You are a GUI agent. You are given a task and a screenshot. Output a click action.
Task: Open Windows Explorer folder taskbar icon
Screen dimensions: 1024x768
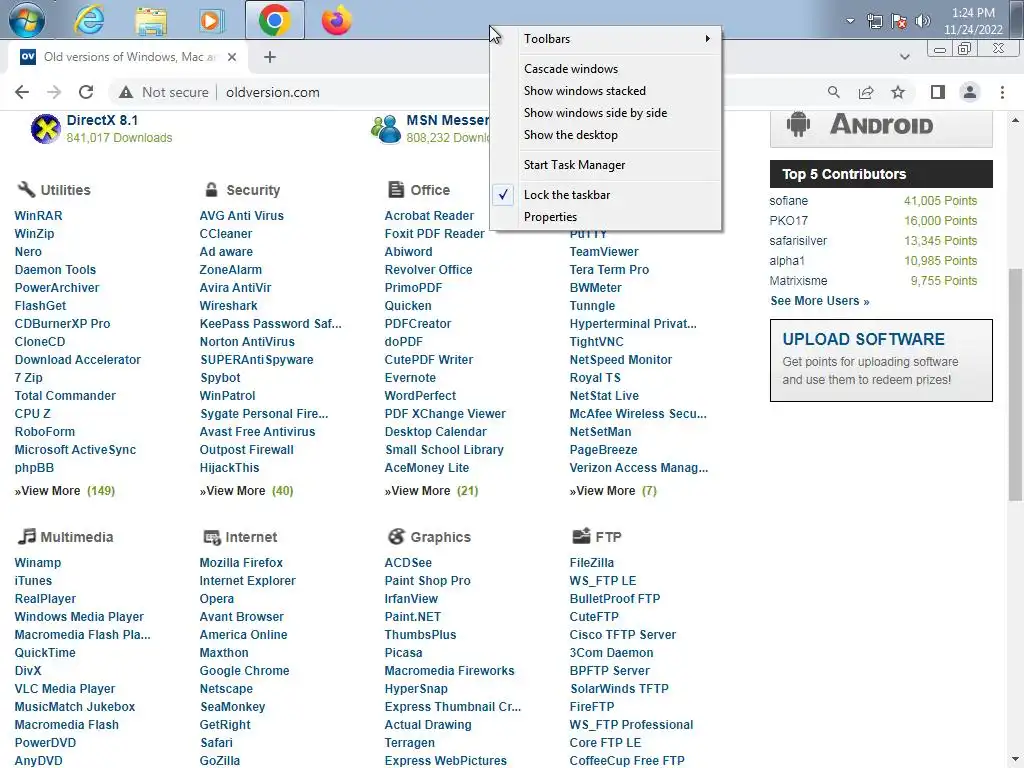pyautogui.click(x=151, y=21)
